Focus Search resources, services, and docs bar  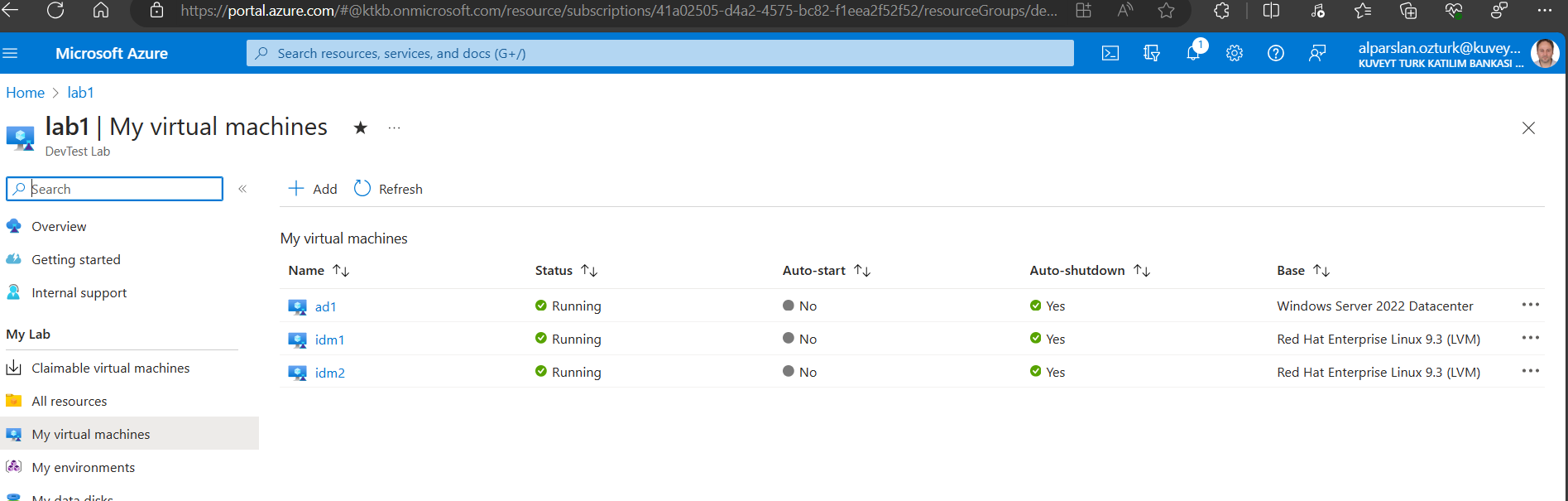659,53
